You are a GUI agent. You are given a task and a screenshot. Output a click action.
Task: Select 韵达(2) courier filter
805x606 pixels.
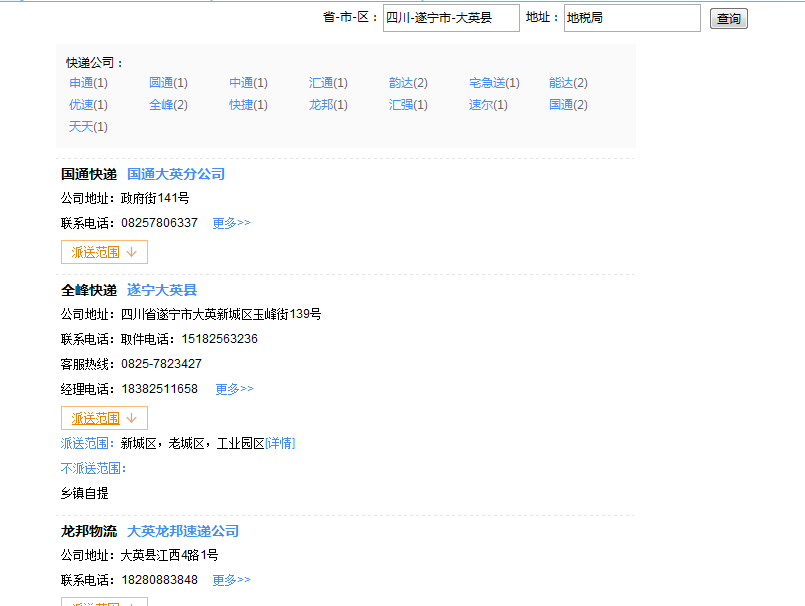408,83
